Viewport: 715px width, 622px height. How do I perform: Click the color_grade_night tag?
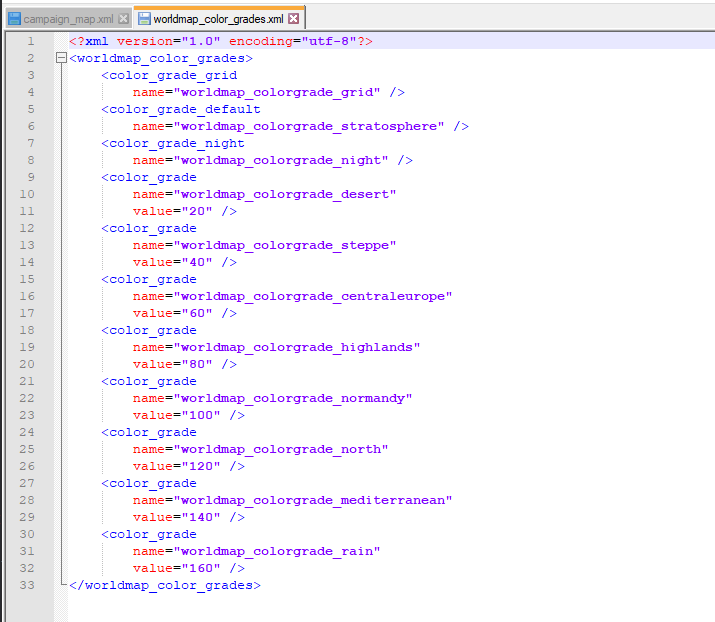pos(173,143)
